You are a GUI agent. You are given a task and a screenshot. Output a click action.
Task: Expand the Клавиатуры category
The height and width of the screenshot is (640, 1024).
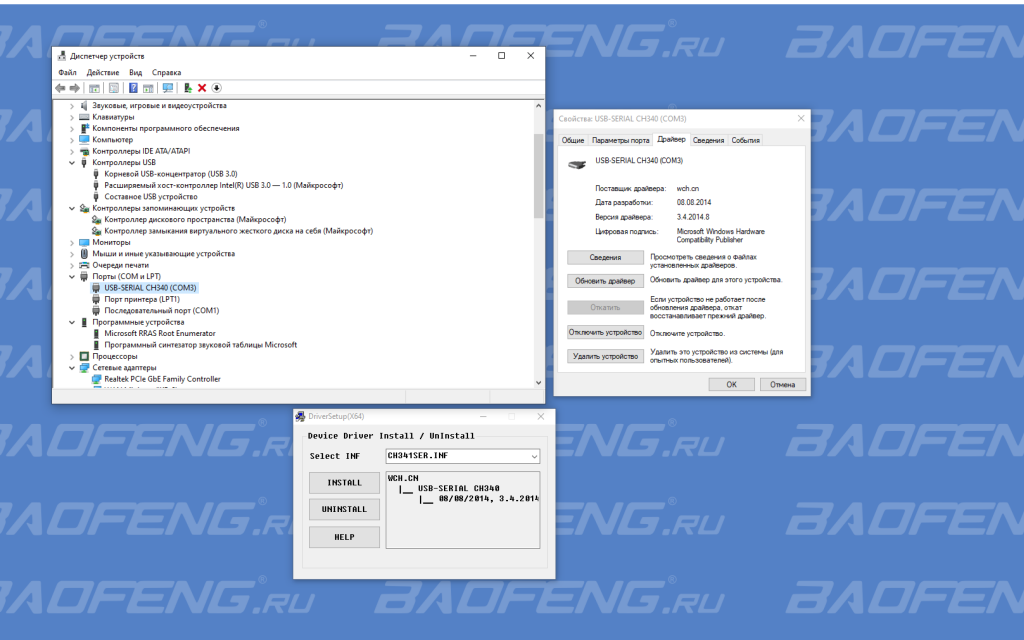[71, 117]
